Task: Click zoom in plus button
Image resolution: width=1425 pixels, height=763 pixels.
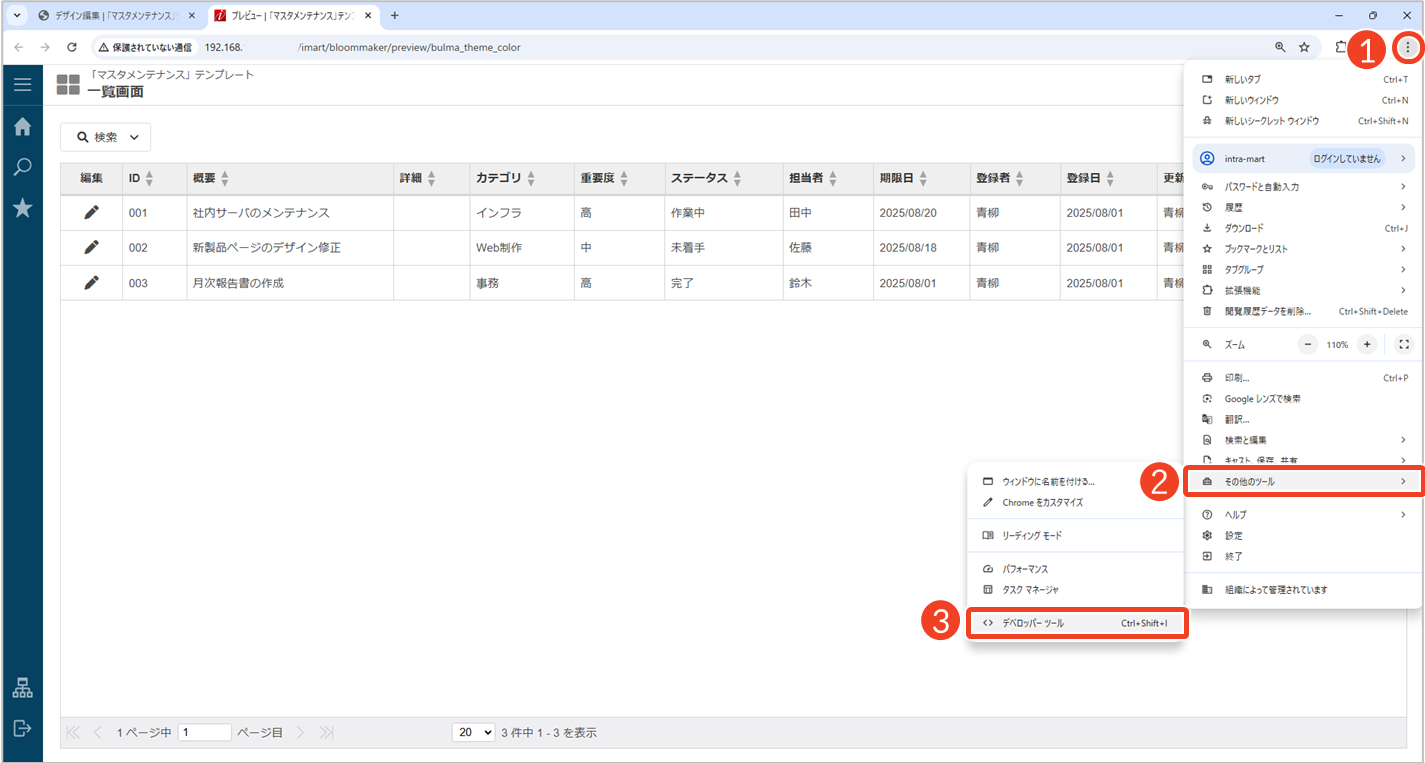Action: (x=1367, y=344)
